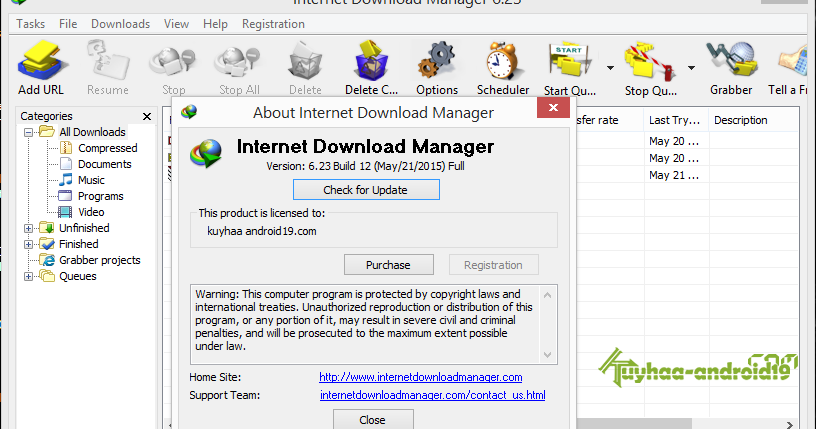Click the warning text scroll up arrow
The width and height of the screenshot is (816, 429).
coord(547,295)
